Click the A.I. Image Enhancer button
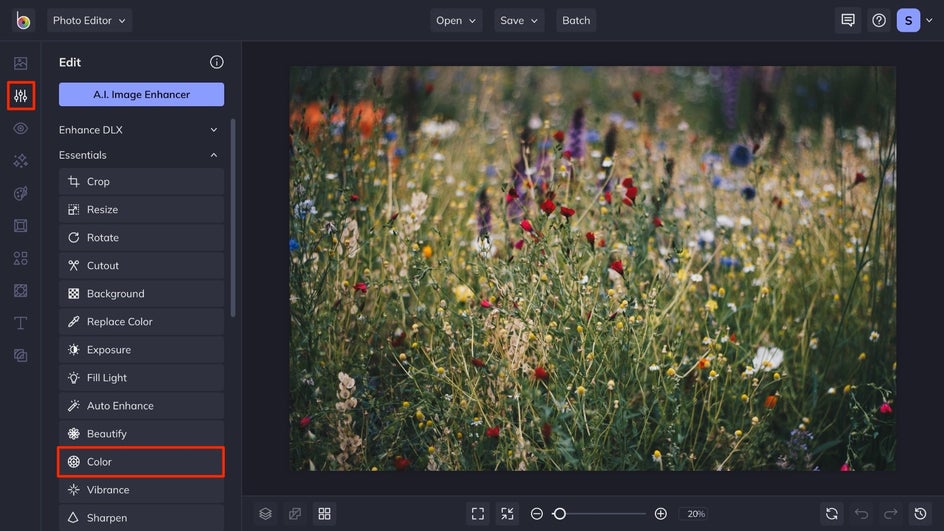This screenshot has width=944, height=531. point(141,95)
